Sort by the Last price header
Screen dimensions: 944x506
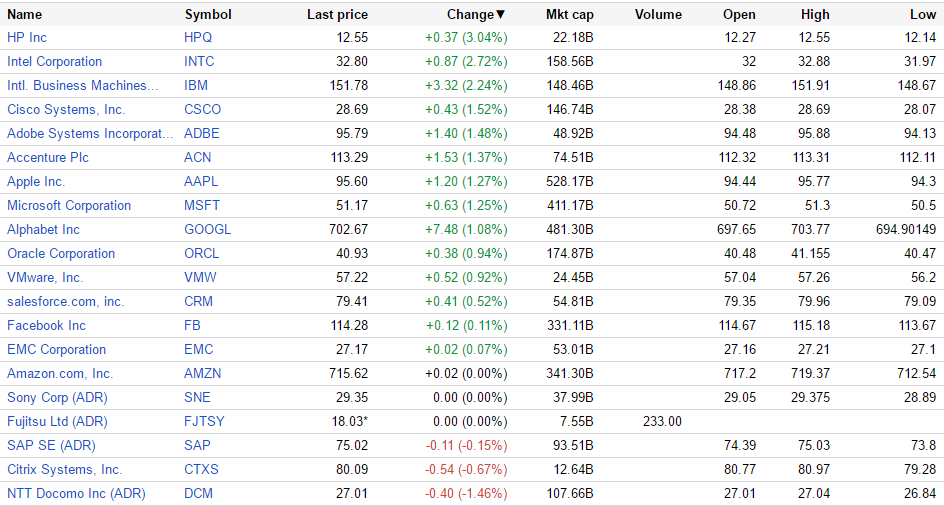tap(337, 15)
